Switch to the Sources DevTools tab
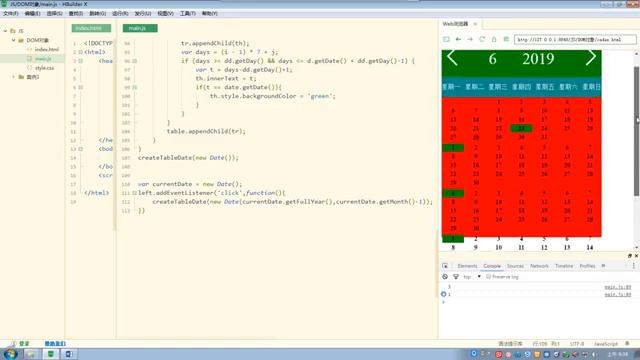 coord(515,266)
